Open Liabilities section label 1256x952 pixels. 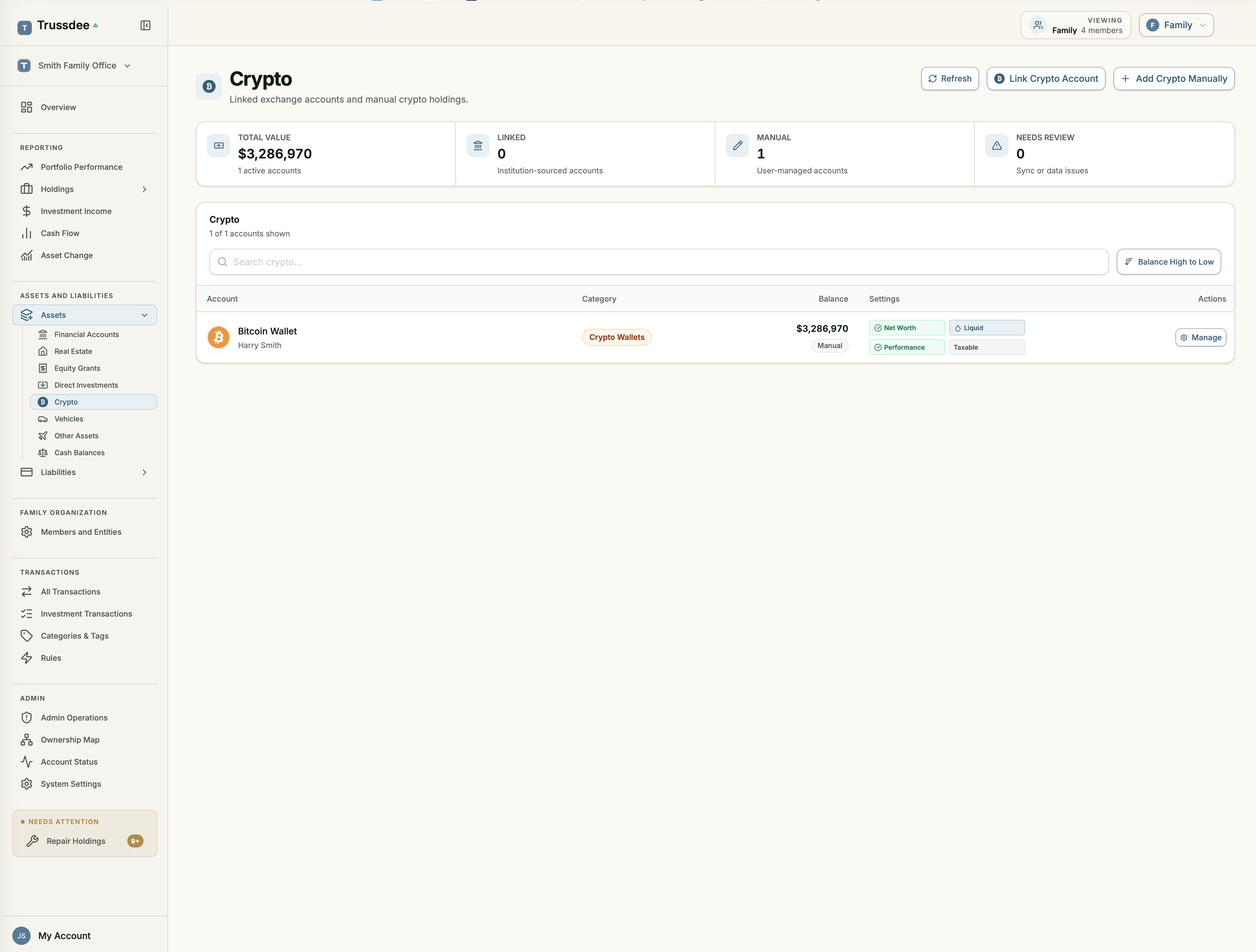[58, 472]
